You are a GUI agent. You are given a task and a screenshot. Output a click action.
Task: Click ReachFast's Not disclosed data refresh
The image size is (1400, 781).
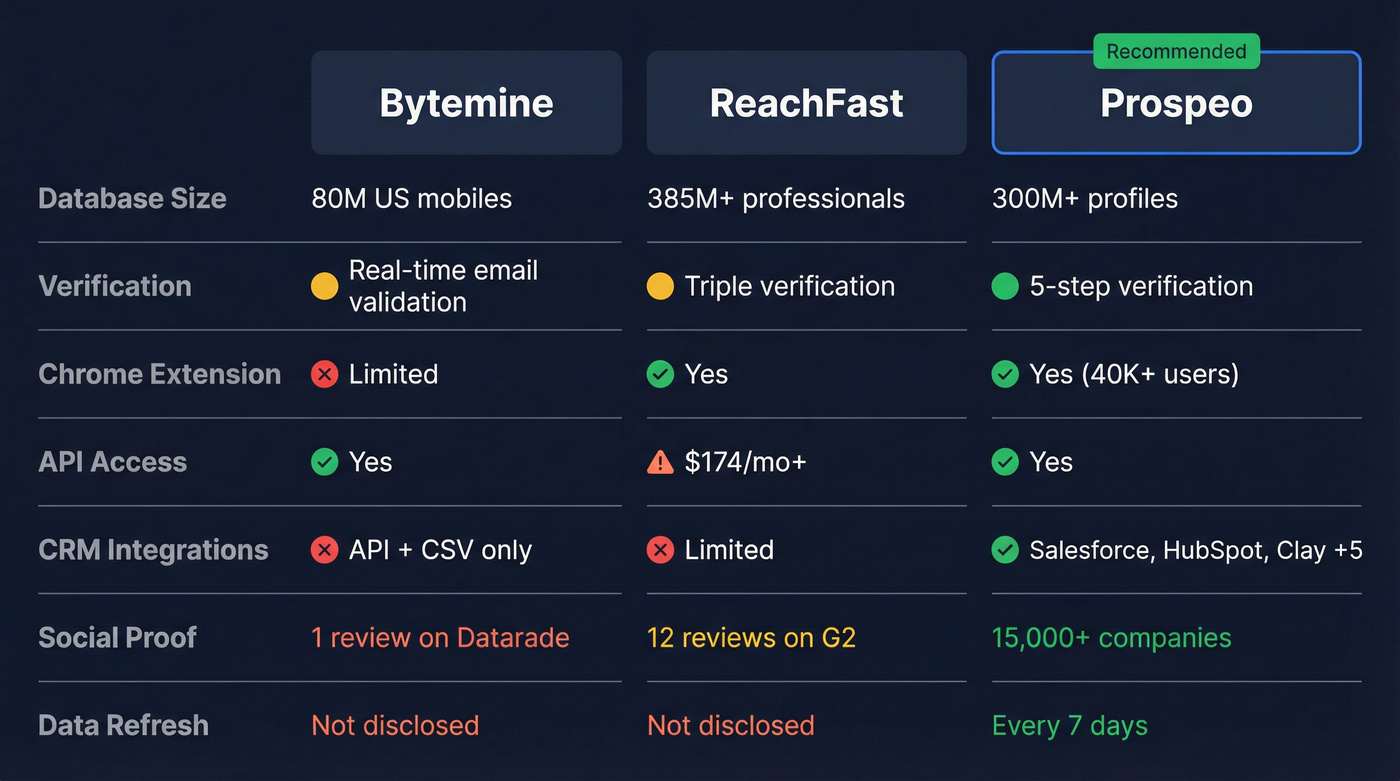point(731,726)
